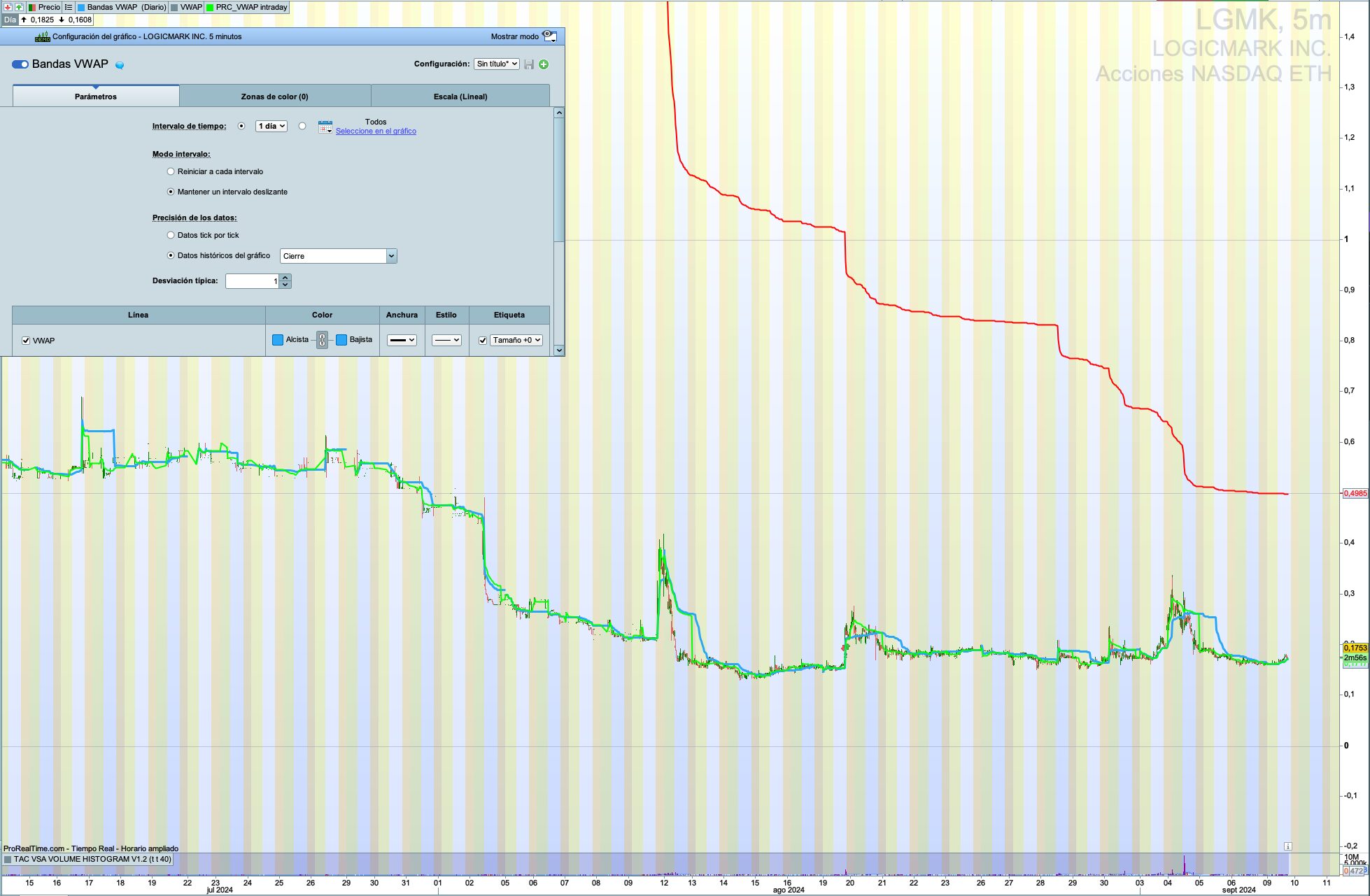Open the indicator list icon next to Precio

[x=68, y=7]
